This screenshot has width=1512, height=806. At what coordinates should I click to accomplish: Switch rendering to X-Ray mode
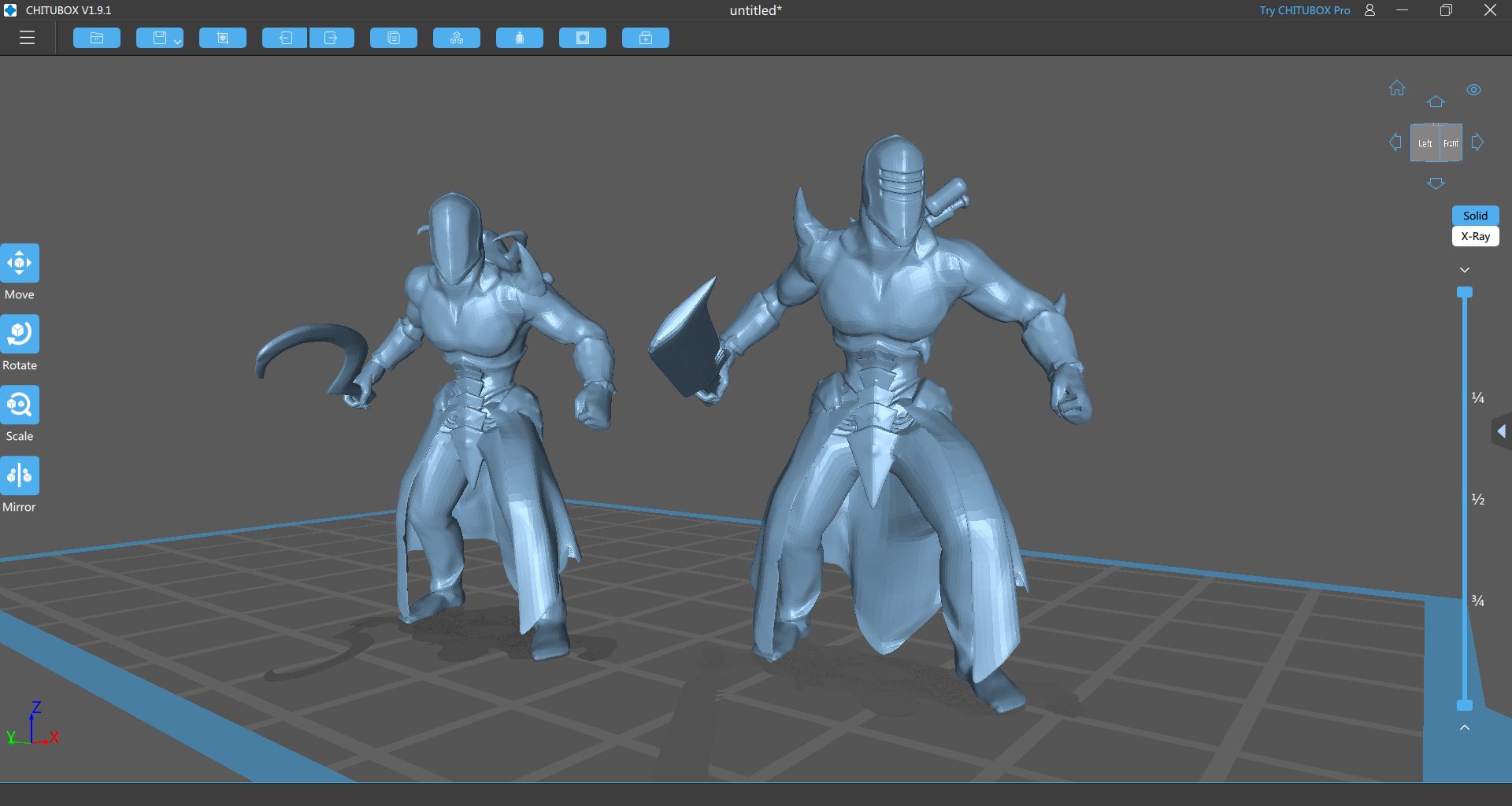(x=1474, y=236)
